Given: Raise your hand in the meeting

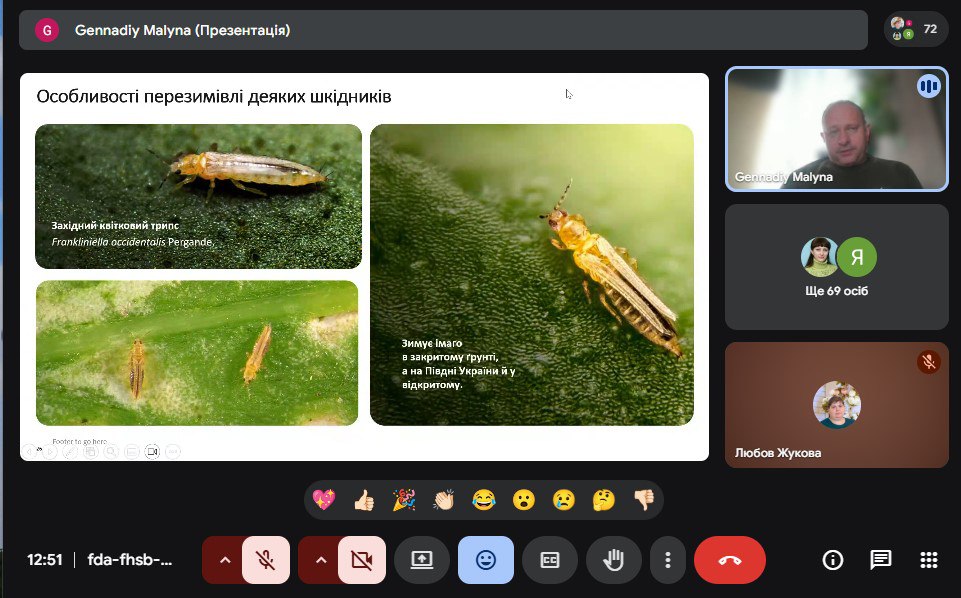Looking at the screenshot, I should click(x=613, y=560).
